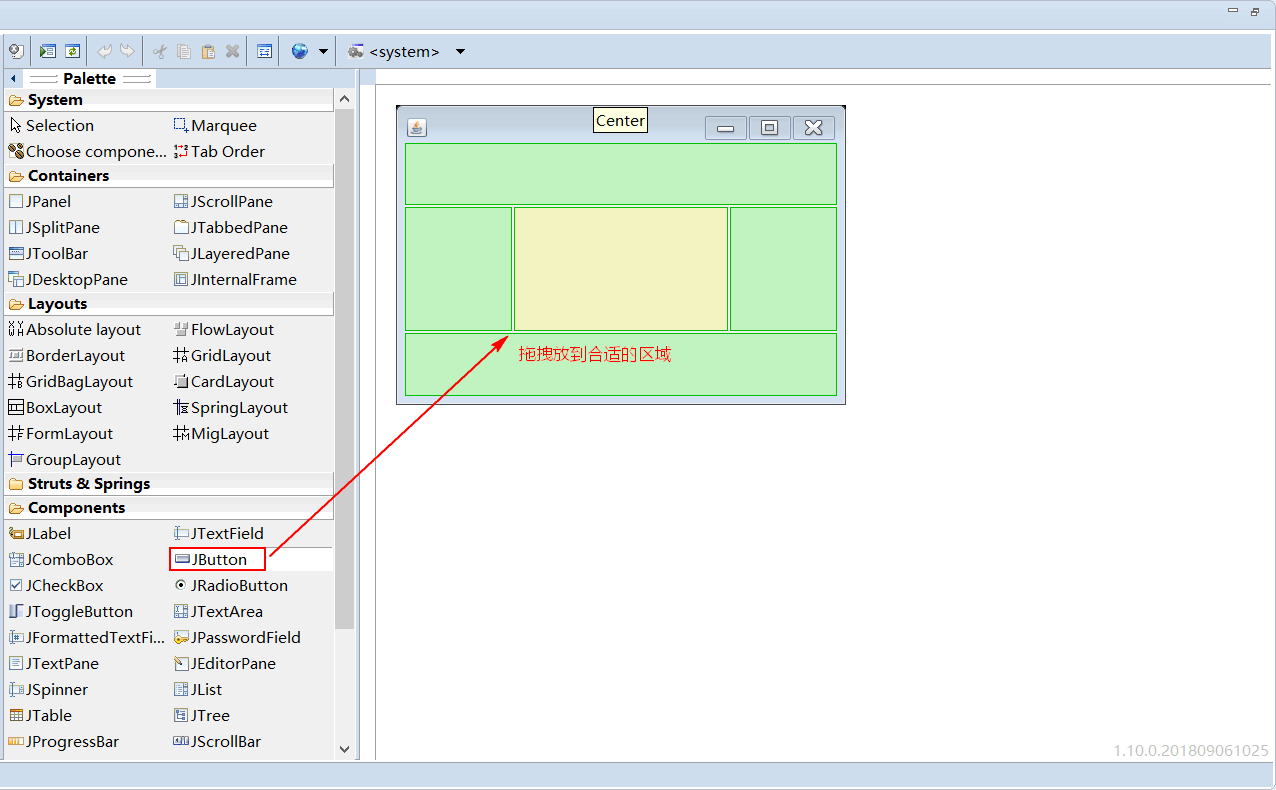Open the <system> look-and-feel dropdown
The width and height of the screenshot is (1276, 790).
403,51
